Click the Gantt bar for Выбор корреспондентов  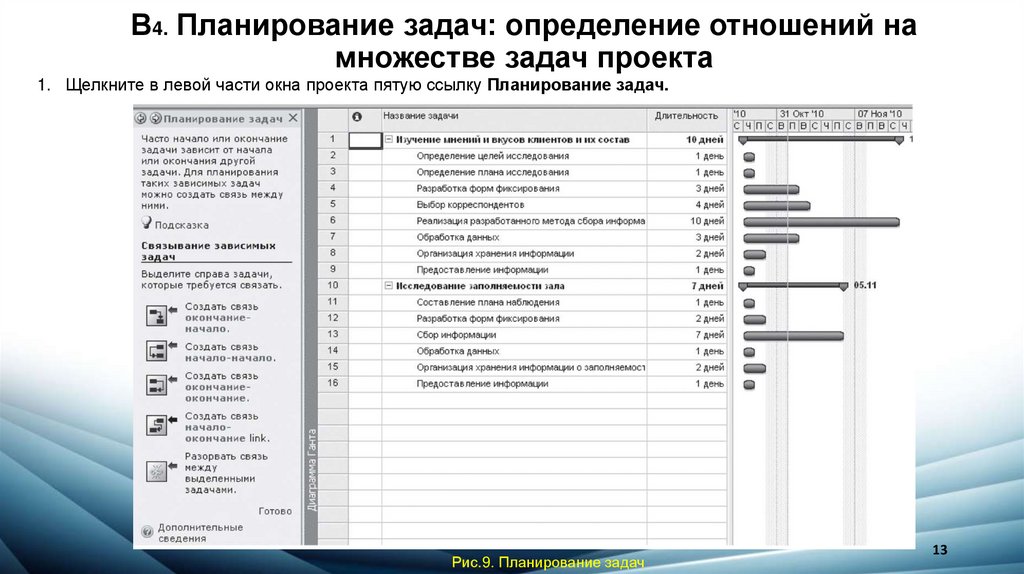point(776,206)
